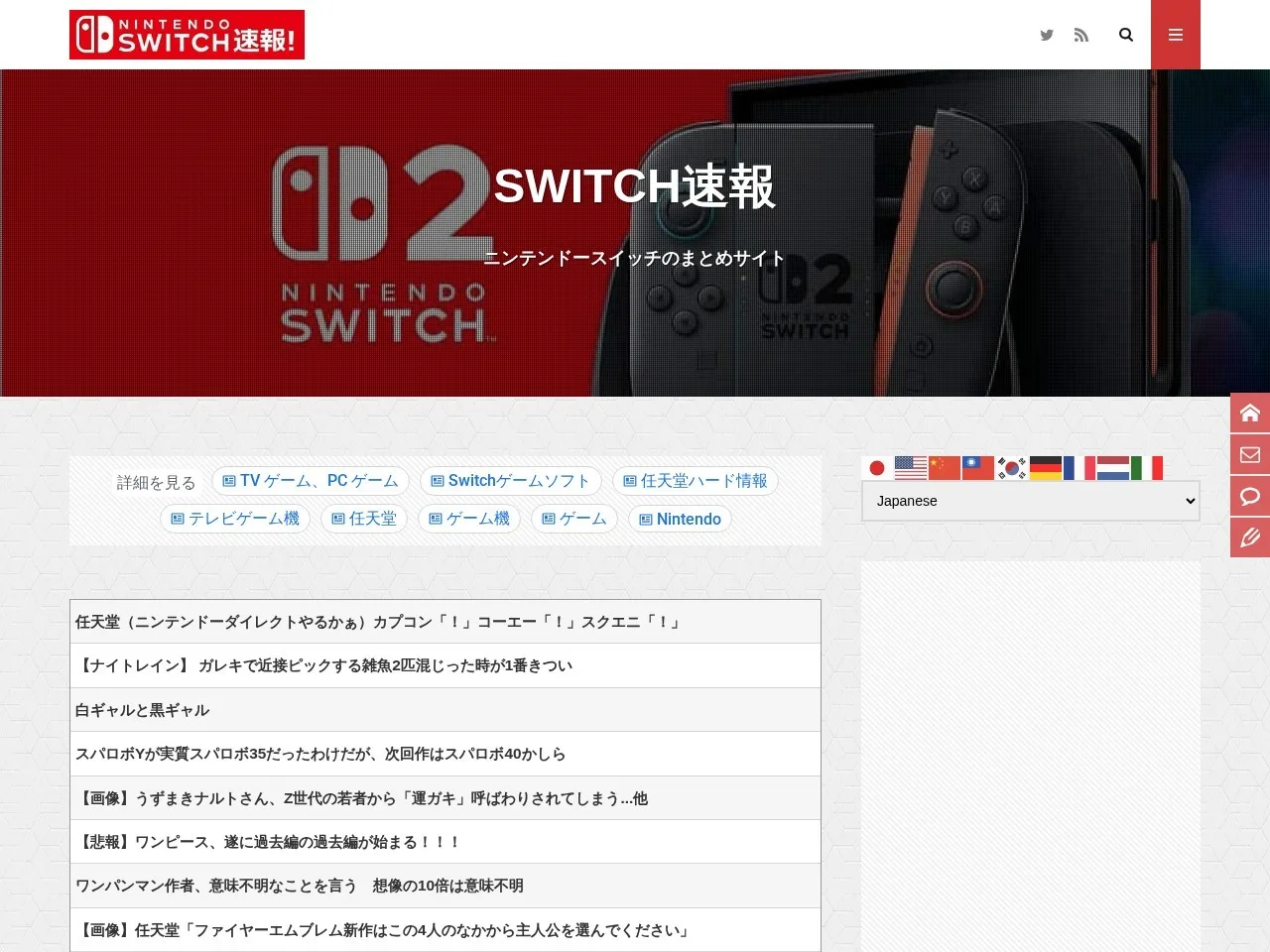Image resolution: width=1270 pixels, height=952 pixels.
Task: Click the envelope mail side button
Action: (1250, 454)
